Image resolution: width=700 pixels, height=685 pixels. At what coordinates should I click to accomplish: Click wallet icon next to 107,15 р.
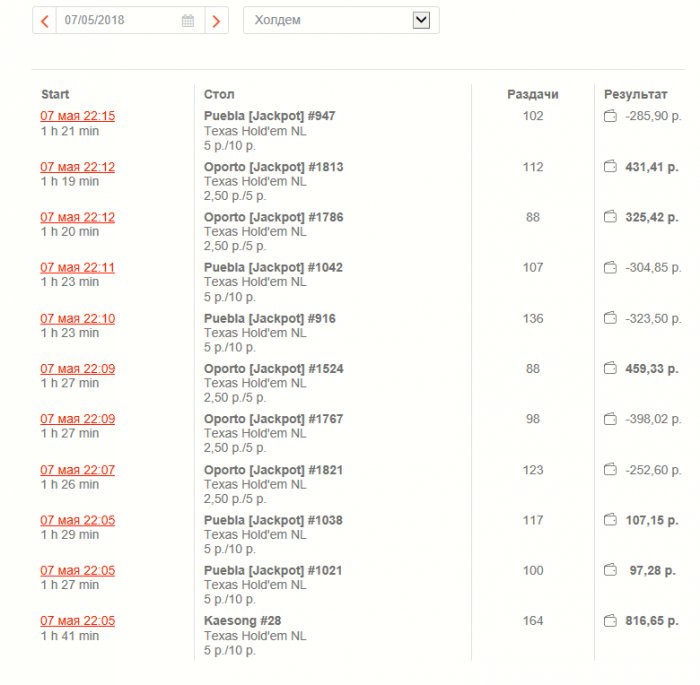(610, 520)
